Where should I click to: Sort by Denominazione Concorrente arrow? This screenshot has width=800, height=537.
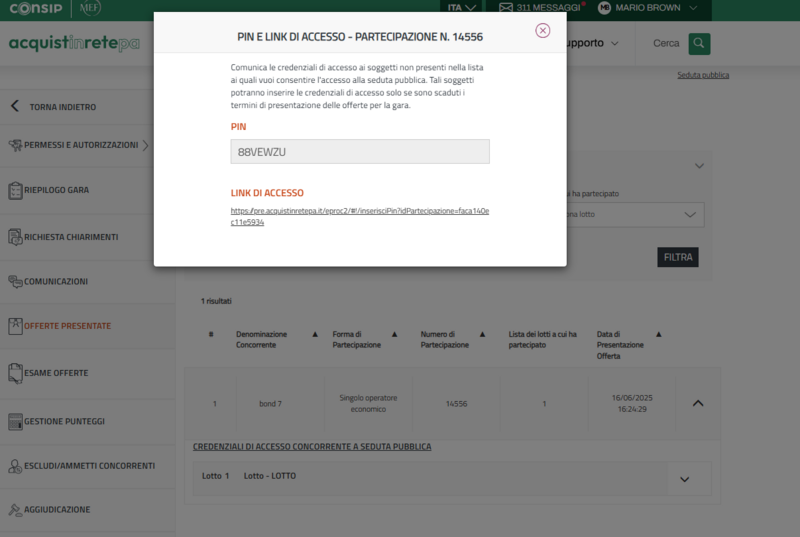pyautogui.click(x=315, y=335)
